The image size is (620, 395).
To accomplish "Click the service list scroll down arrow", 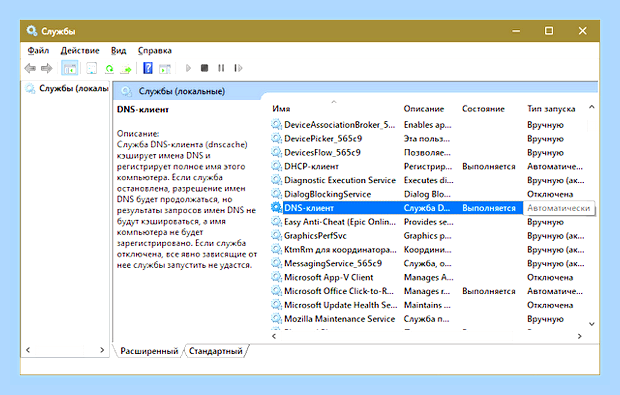I will click(592, 324).
